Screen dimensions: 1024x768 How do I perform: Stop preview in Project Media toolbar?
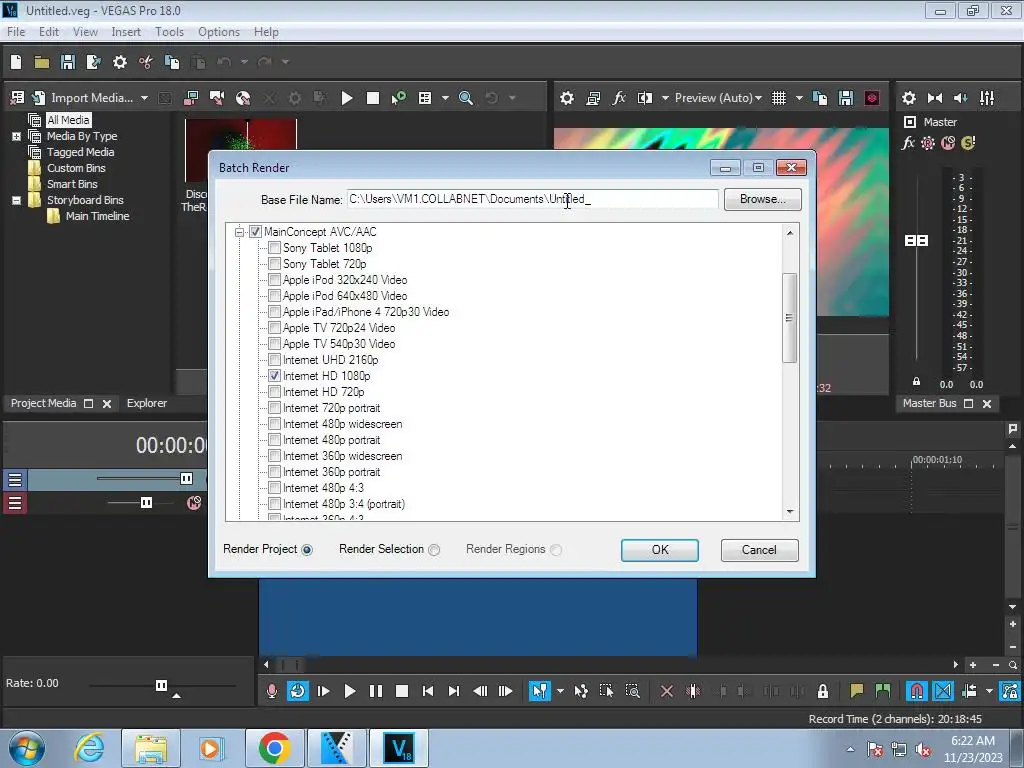coord(373,98)
